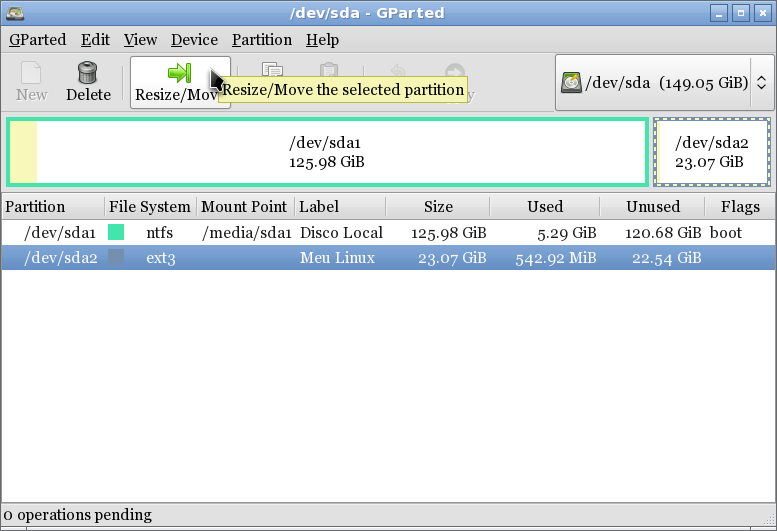This screenshot has width=777, height=531.
Task: Click the Disco Local label cell
Action: click(x=341, y=233)
